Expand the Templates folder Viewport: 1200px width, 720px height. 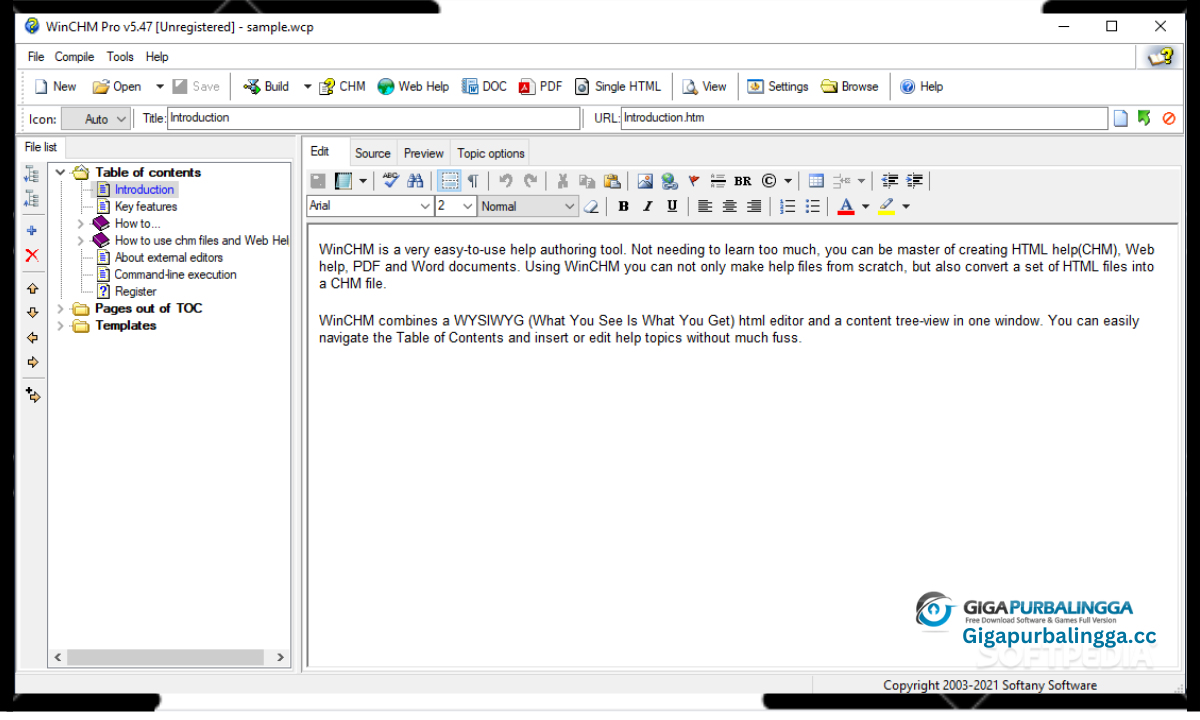(61, 325)
